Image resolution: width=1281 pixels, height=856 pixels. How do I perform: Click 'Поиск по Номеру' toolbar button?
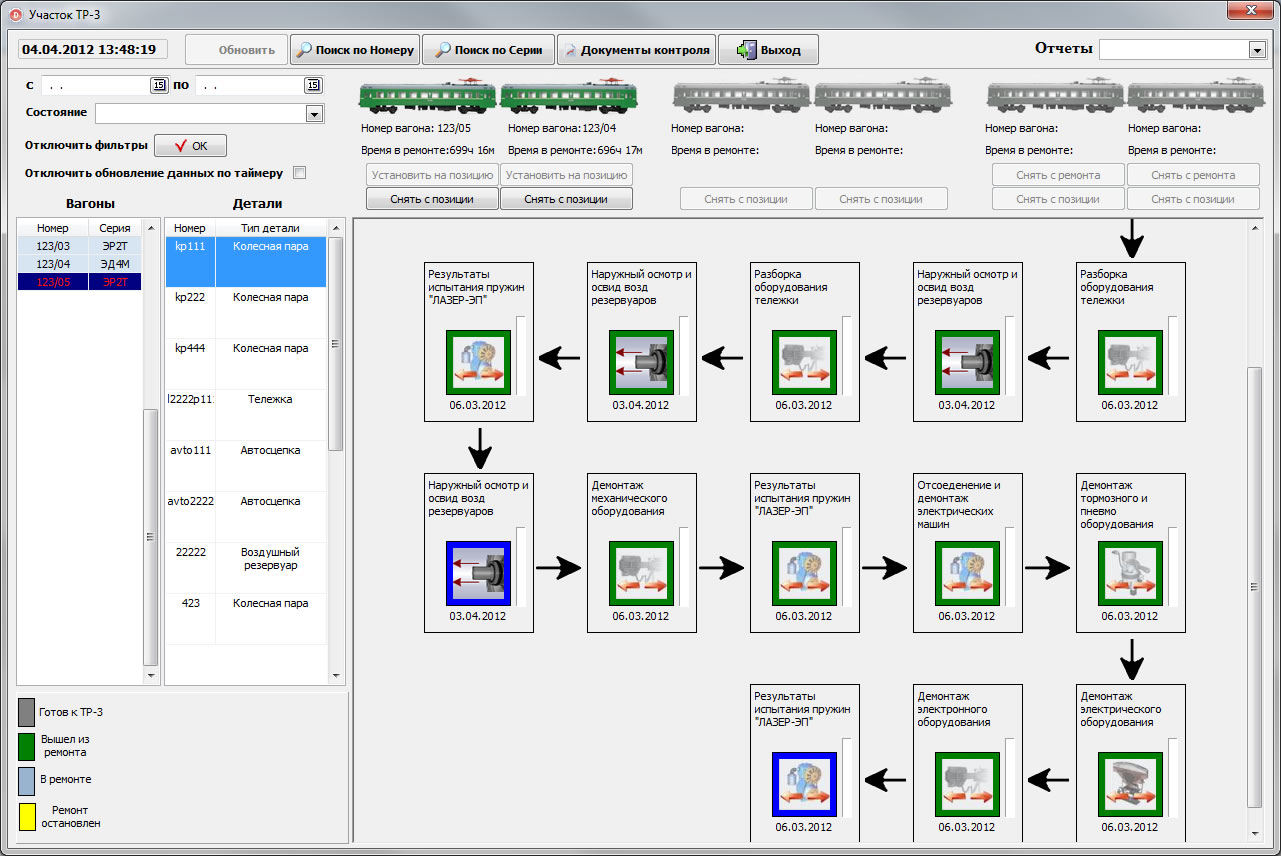coord(355,50)
